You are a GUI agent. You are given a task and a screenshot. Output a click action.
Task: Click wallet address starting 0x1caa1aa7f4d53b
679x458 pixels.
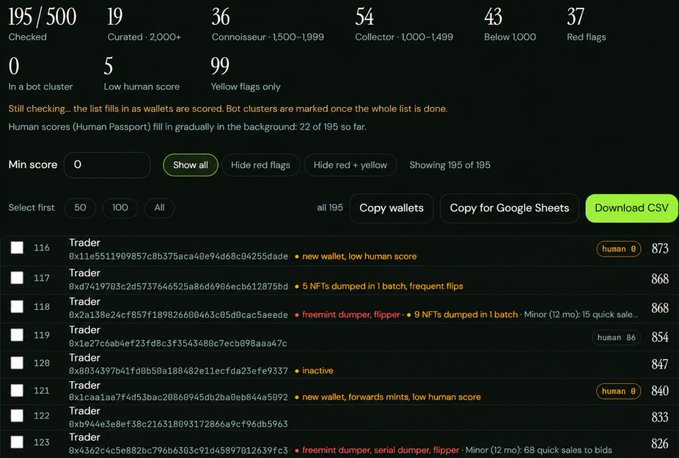pyautogui.click(x=178, y=397)
